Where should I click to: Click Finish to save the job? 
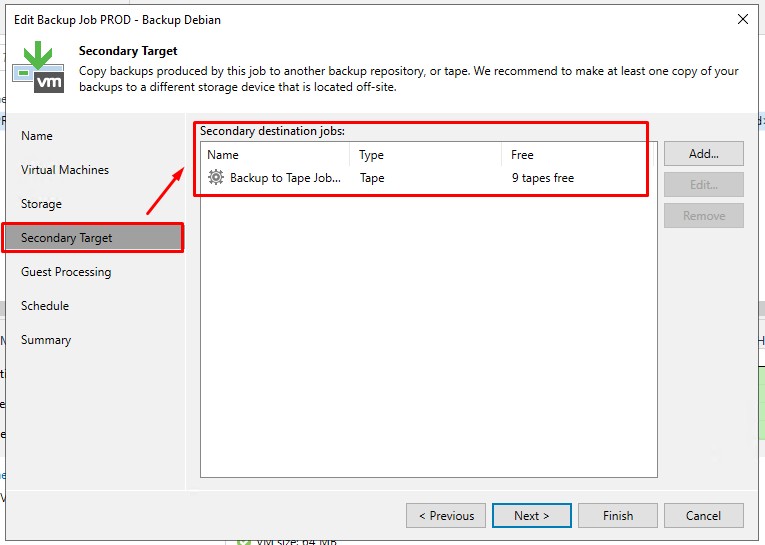(x=617, y=516)
